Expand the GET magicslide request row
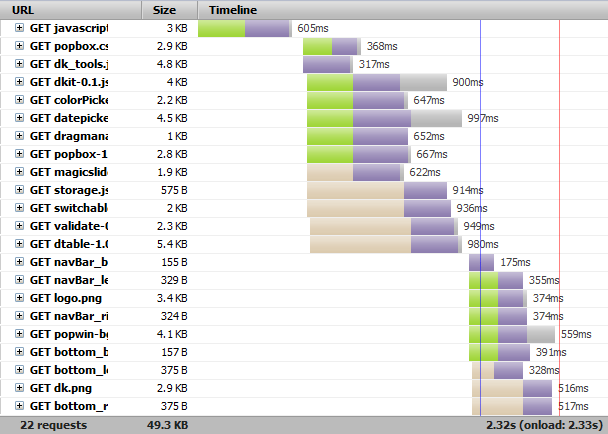The width and height of the screenshot is (608, 434). (19, 172)
